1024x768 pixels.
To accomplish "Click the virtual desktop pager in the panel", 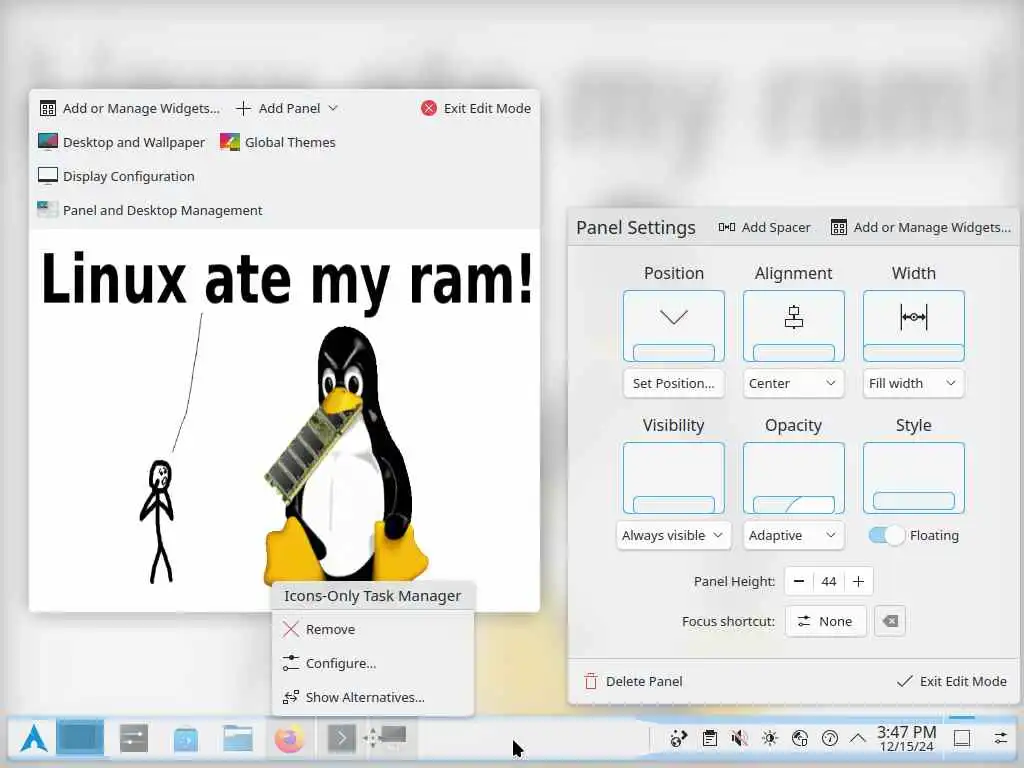I will 80,738.
